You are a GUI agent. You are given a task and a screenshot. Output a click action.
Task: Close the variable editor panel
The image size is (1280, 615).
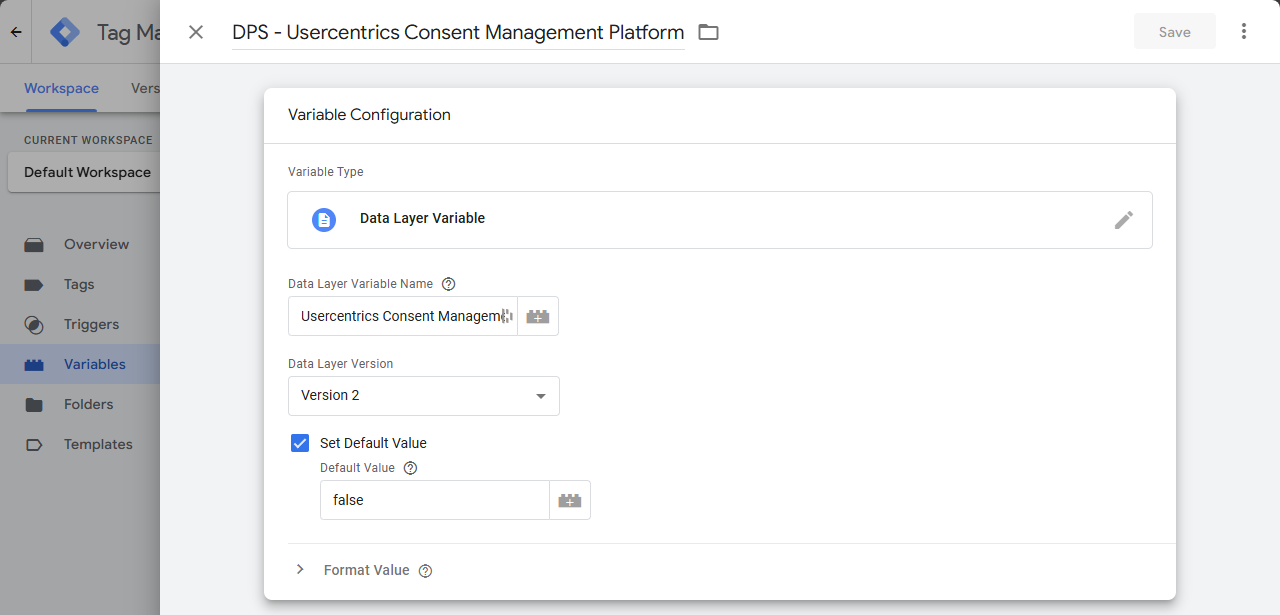tap(196, 32)
